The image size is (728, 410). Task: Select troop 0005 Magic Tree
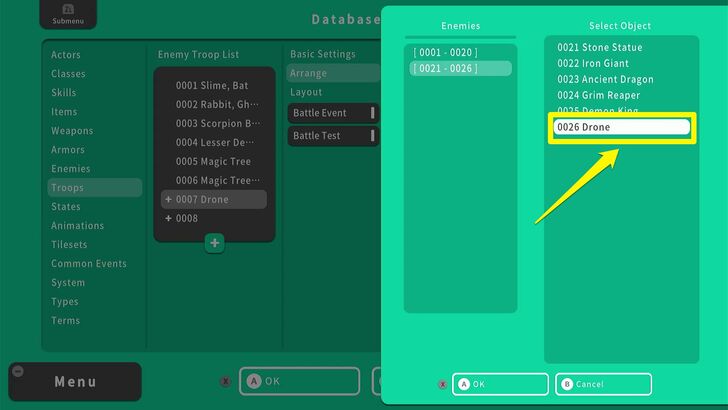click(x=214, y=162)
